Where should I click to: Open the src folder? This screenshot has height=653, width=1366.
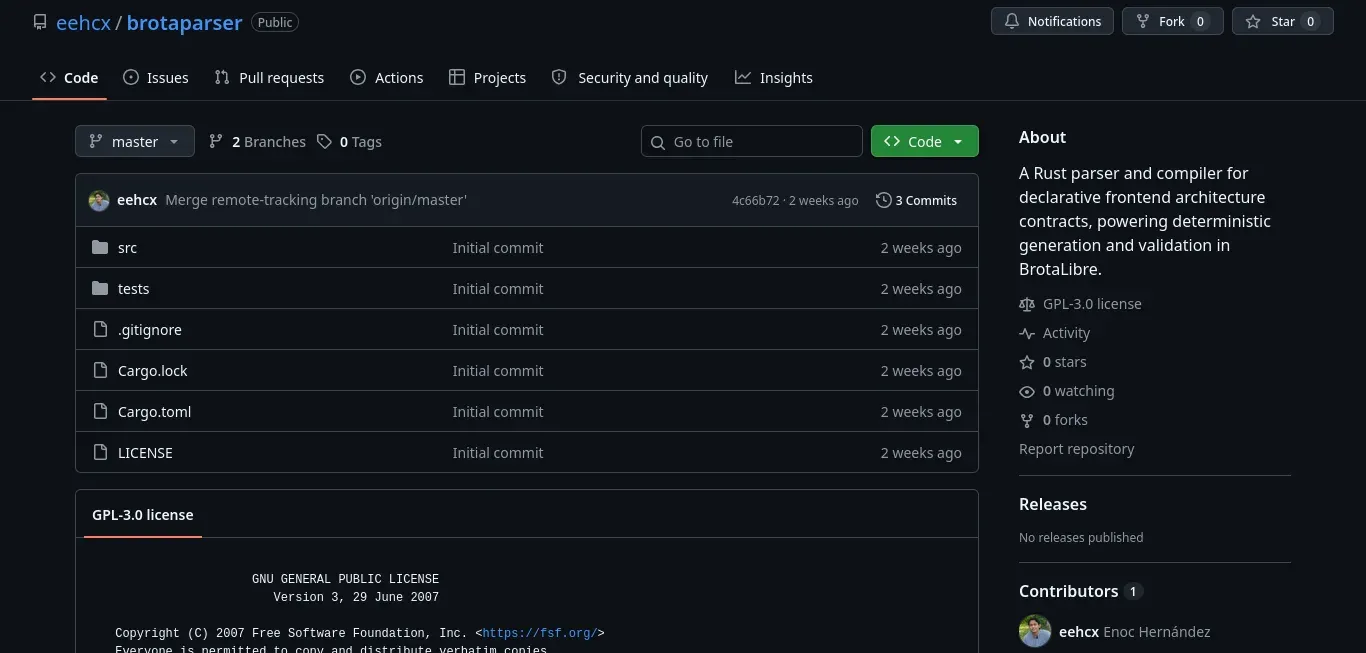tap(127, 247)
